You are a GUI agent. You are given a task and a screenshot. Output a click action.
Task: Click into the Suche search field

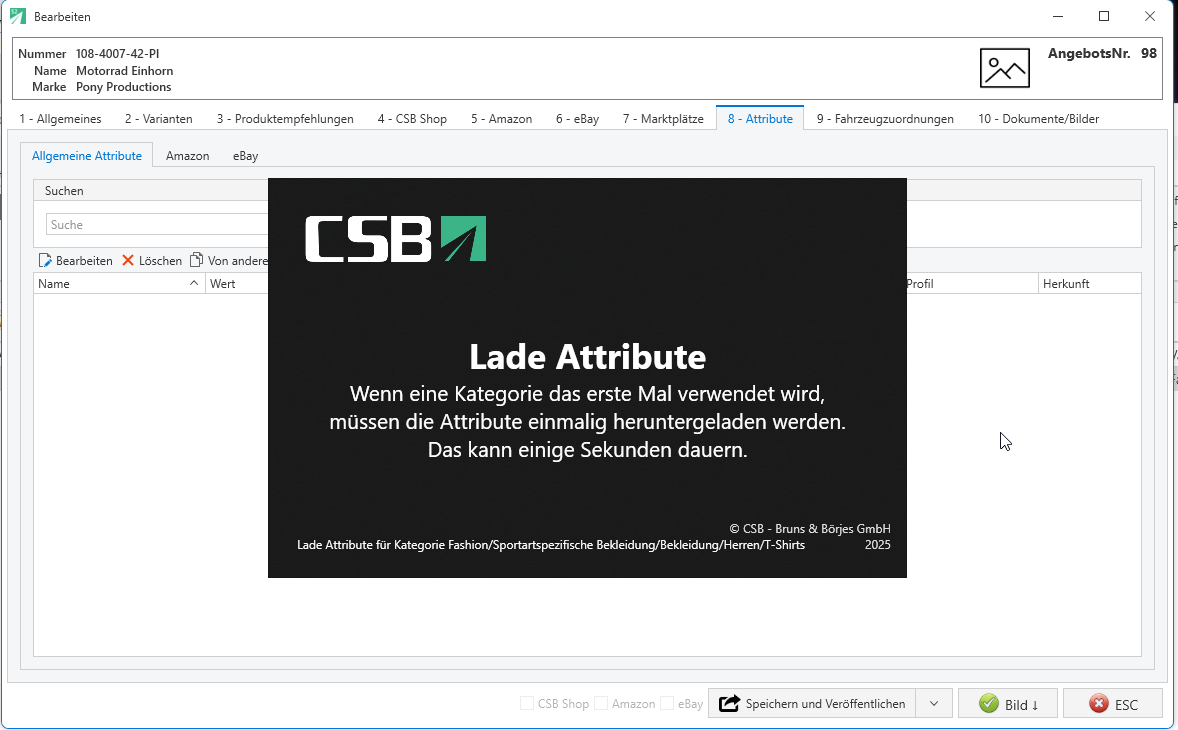tap(157, 225)
